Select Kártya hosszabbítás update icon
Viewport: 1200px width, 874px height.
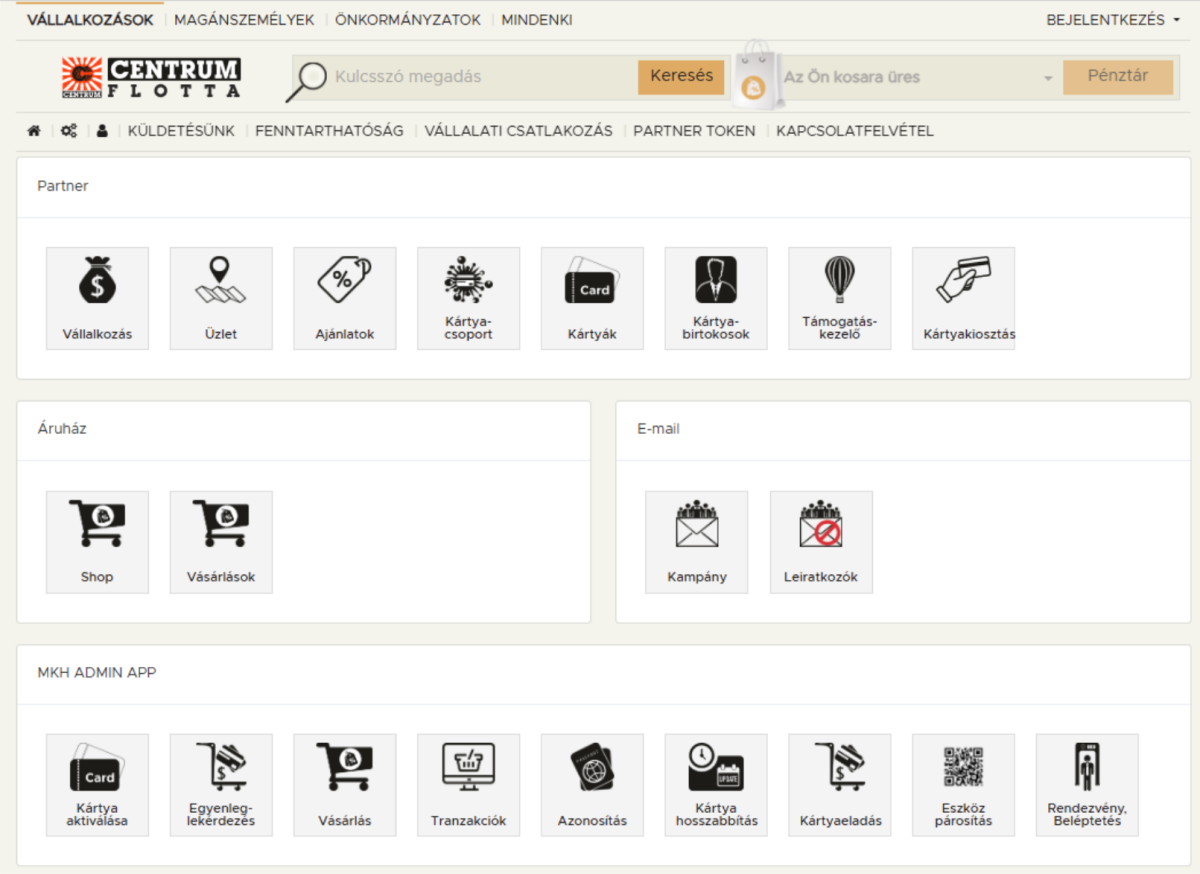tap(715, 768)
